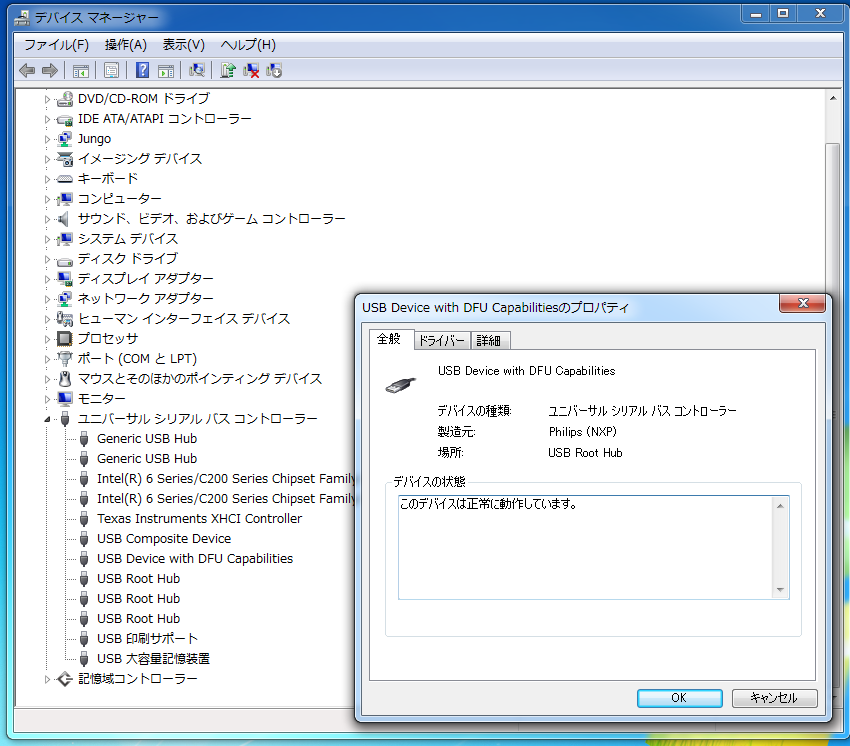
Task: Click the Disable device toolbar icon
Action: (274, 70)
